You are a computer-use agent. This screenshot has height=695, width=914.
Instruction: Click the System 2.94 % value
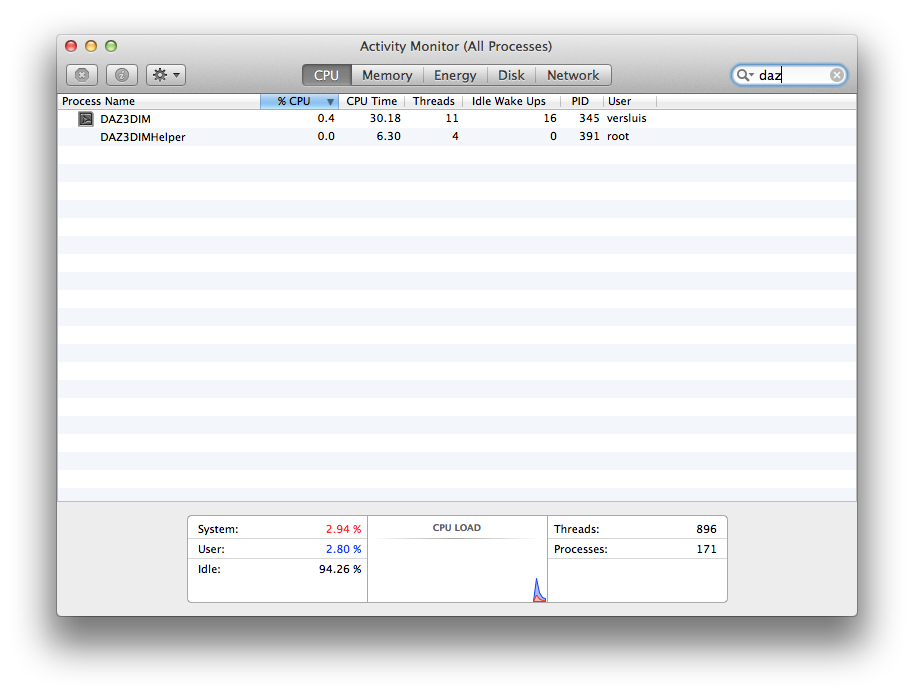click(343, 529)
